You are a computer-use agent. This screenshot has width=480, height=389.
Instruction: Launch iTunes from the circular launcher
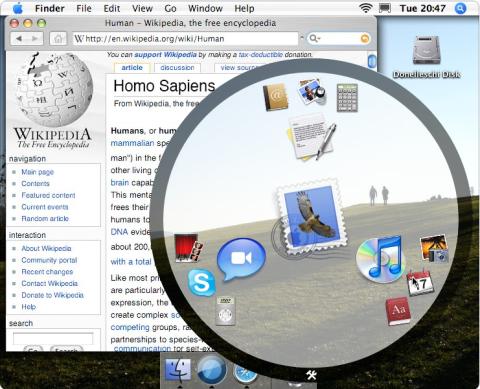[380, 259]
